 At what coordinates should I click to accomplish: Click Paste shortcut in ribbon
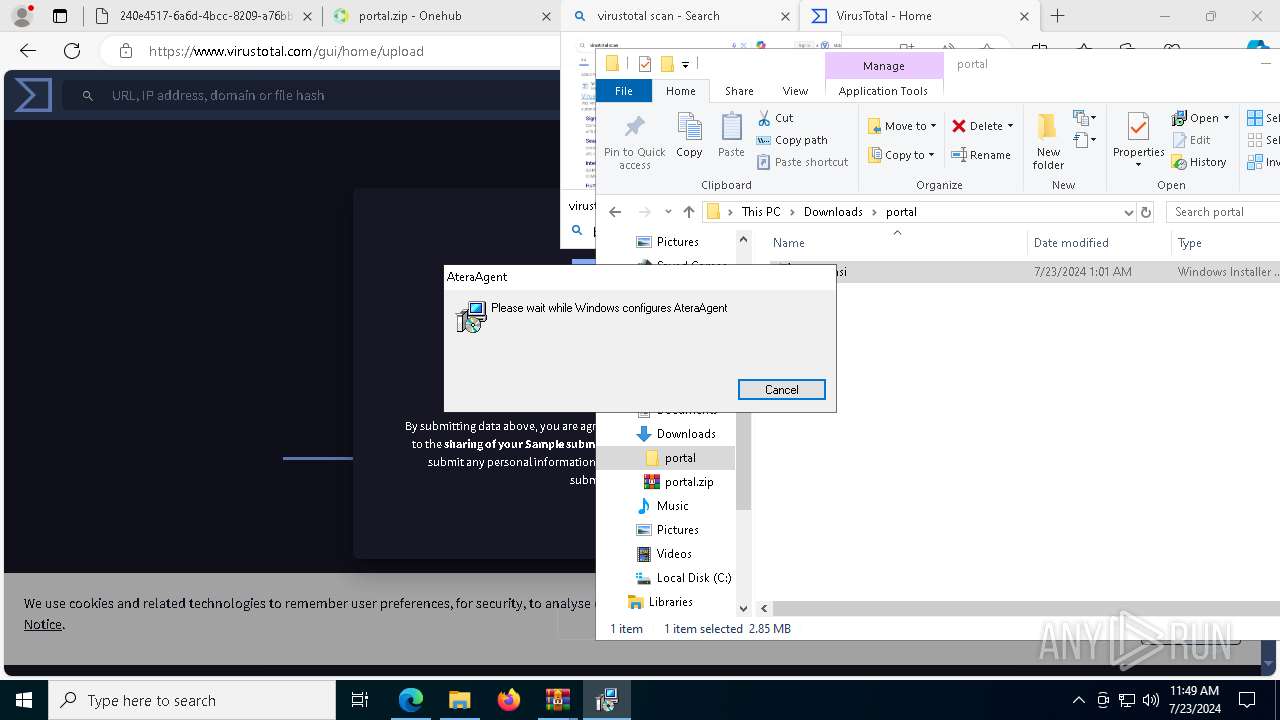pyautogui.click(x=802, y=162)
